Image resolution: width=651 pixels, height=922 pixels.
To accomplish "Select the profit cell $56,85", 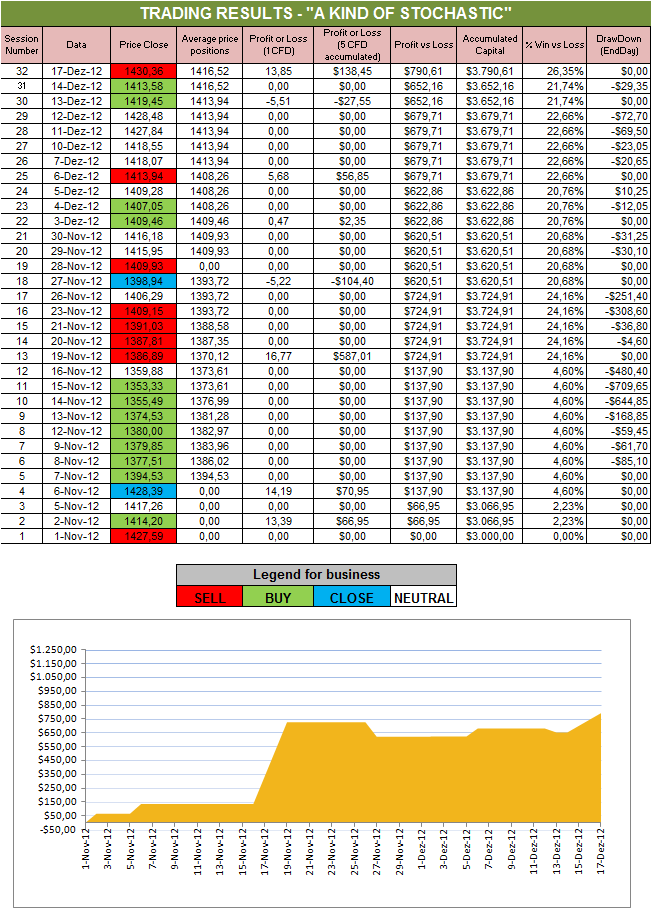I will tap(352, 176).
